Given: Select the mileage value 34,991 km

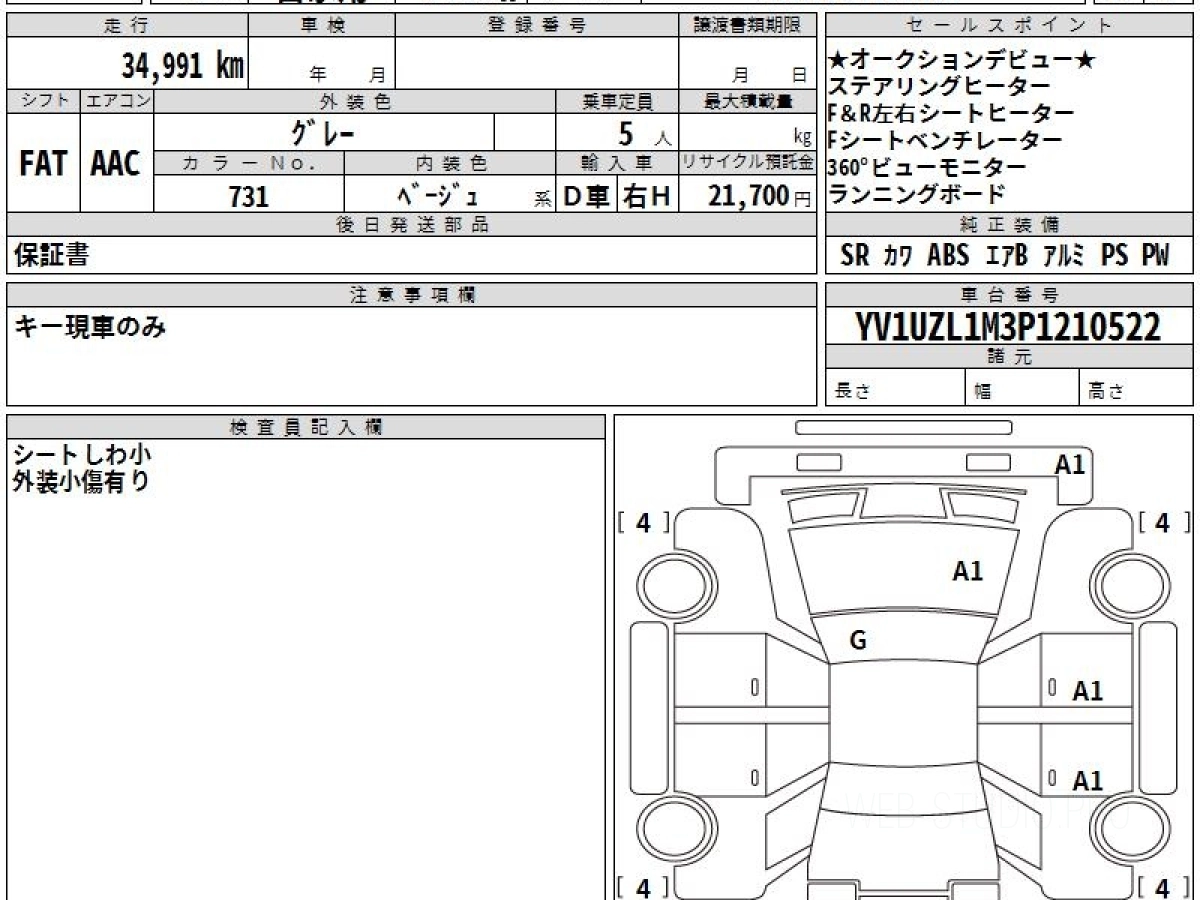Looking at the screenshot, I should coord(183,67).
